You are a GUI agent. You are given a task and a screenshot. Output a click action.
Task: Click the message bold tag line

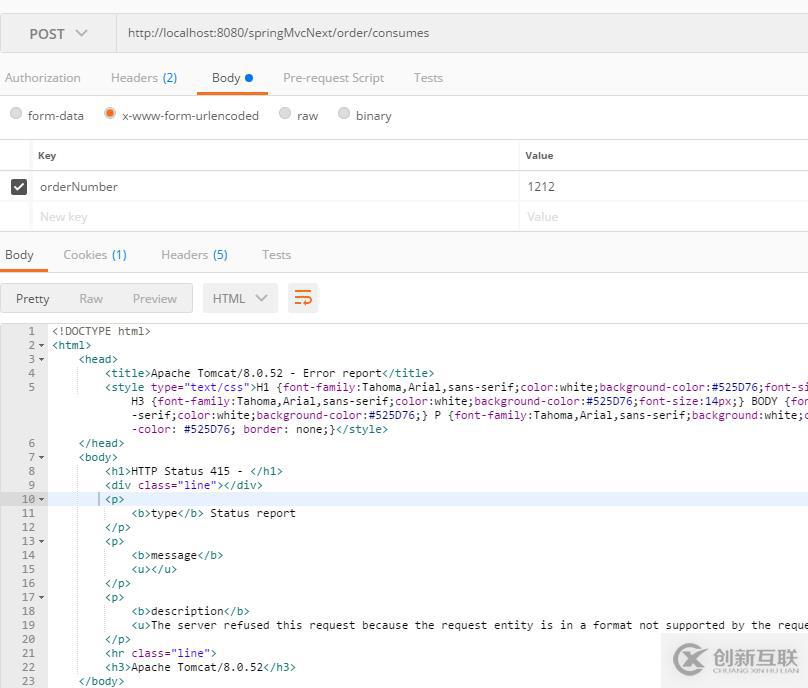[x=177, y=556]
